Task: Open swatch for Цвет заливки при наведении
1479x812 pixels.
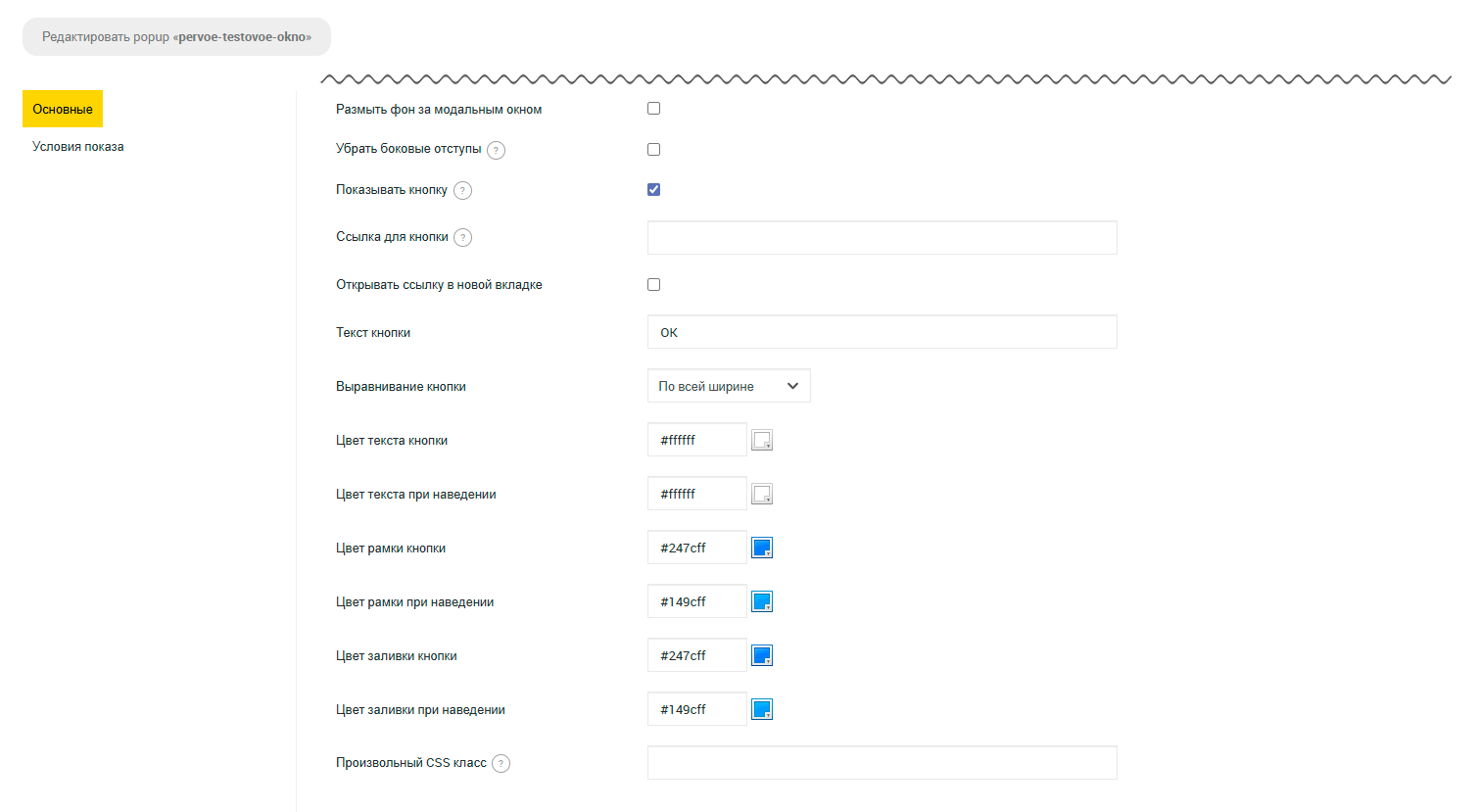Action: 762,710
